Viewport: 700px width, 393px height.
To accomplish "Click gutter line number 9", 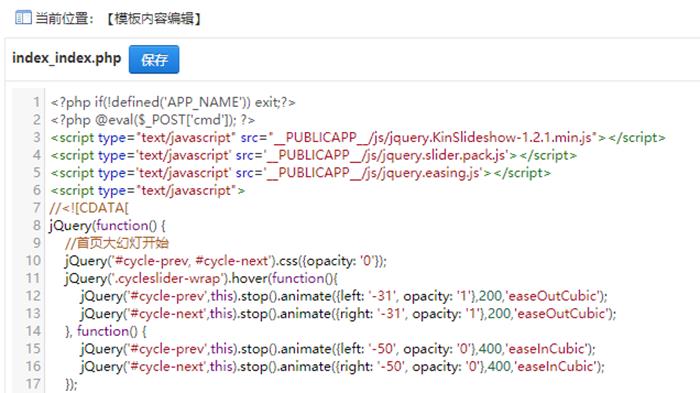I will [x=37, y=243].
